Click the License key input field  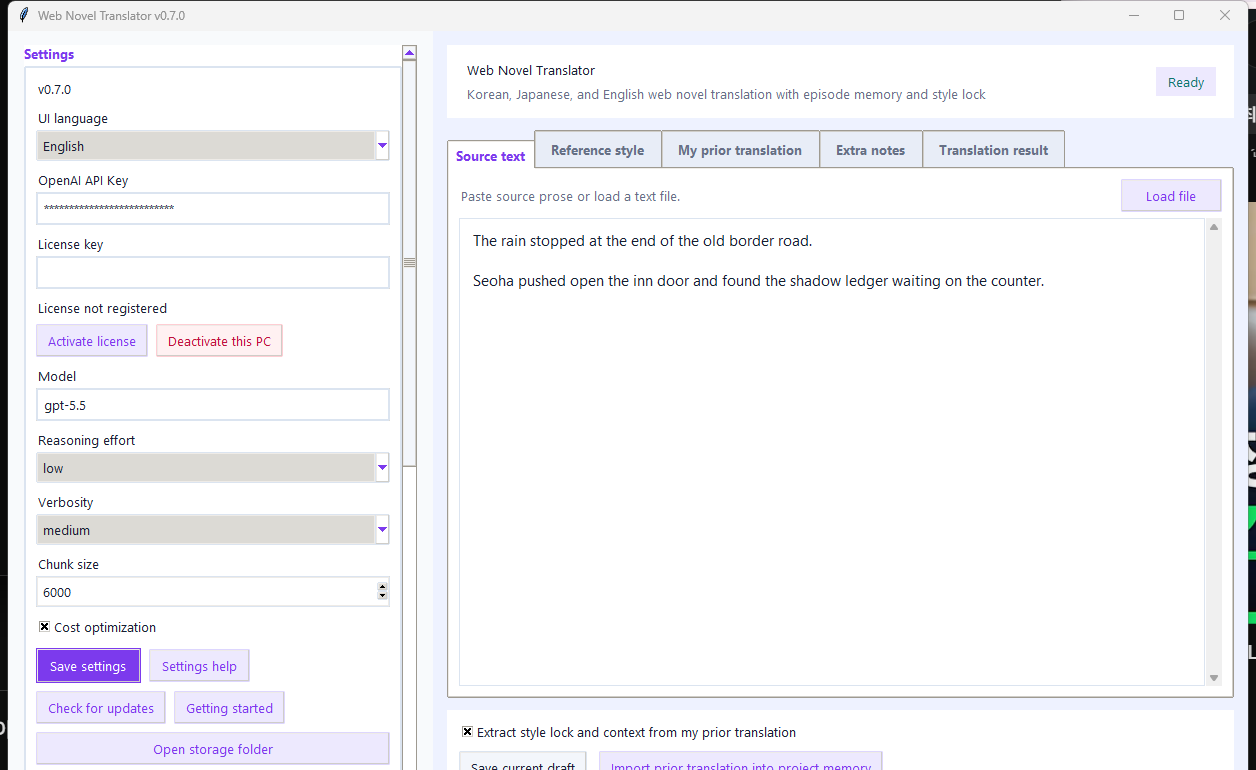point(213,272)
